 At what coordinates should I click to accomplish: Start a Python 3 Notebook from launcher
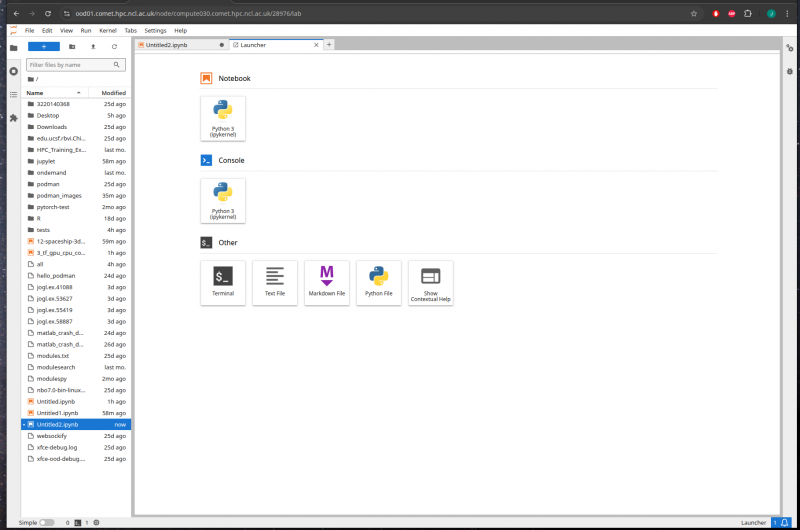(x=223, y=118)
